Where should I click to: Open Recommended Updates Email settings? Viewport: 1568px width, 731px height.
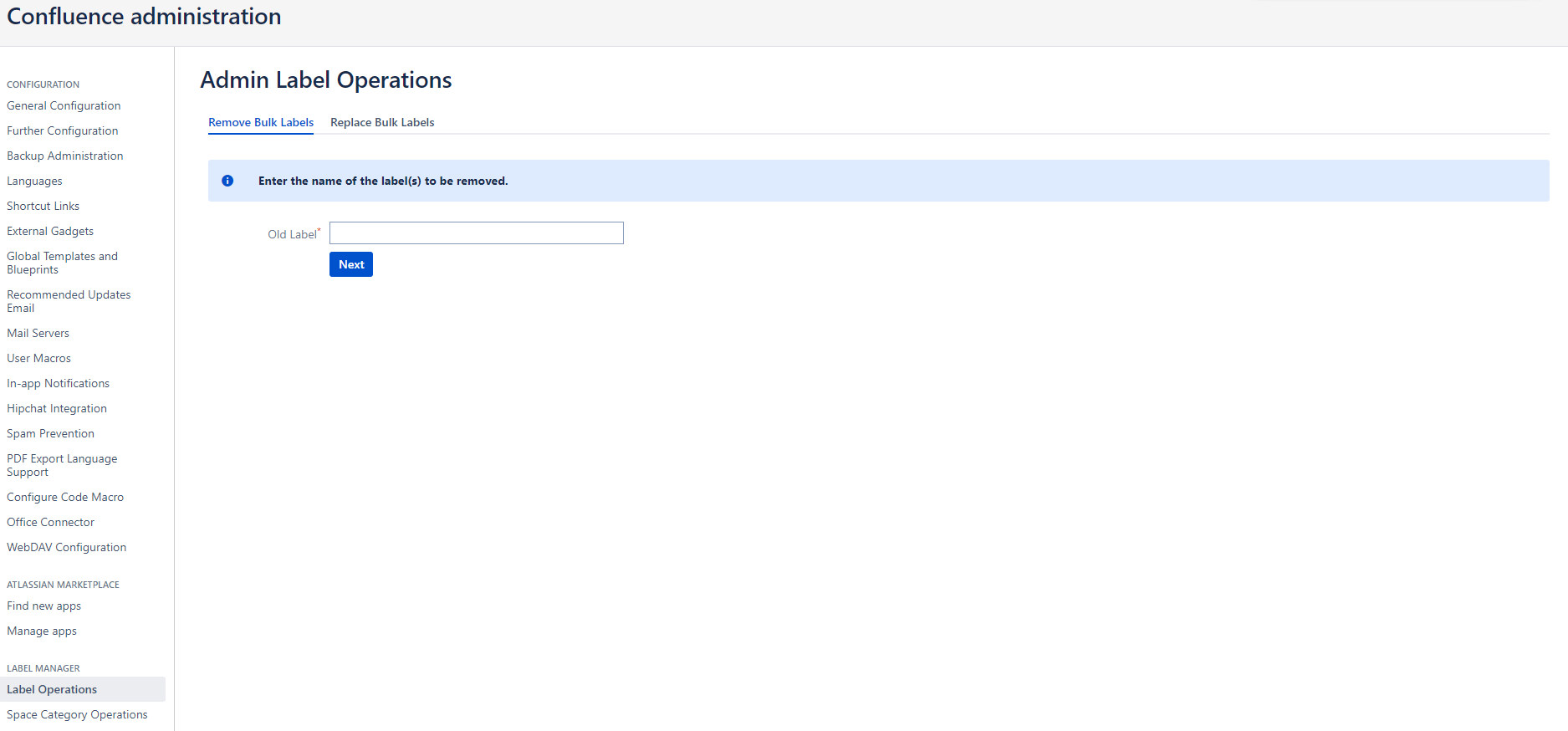coord(69,301)
